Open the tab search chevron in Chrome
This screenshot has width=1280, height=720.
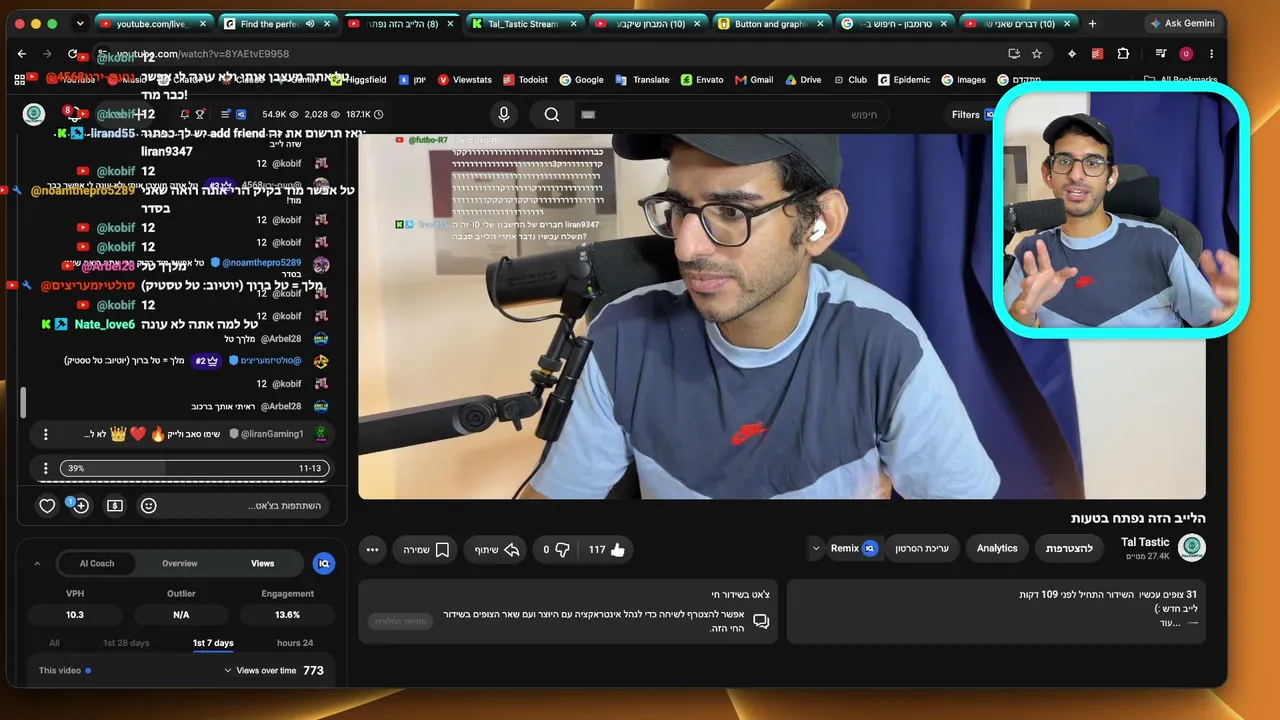coord(80,24)
